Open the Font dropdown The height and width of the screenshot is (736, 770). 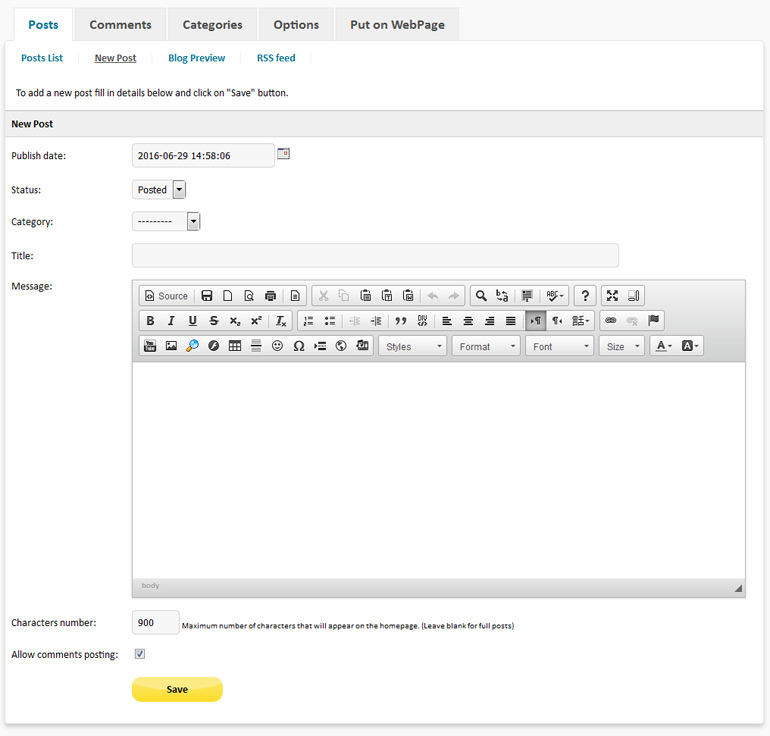point(559,346)
